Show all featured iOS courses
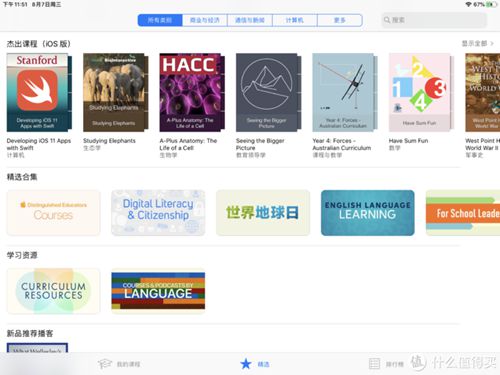The width and height of the screenshot is (500, 375). 477,44
